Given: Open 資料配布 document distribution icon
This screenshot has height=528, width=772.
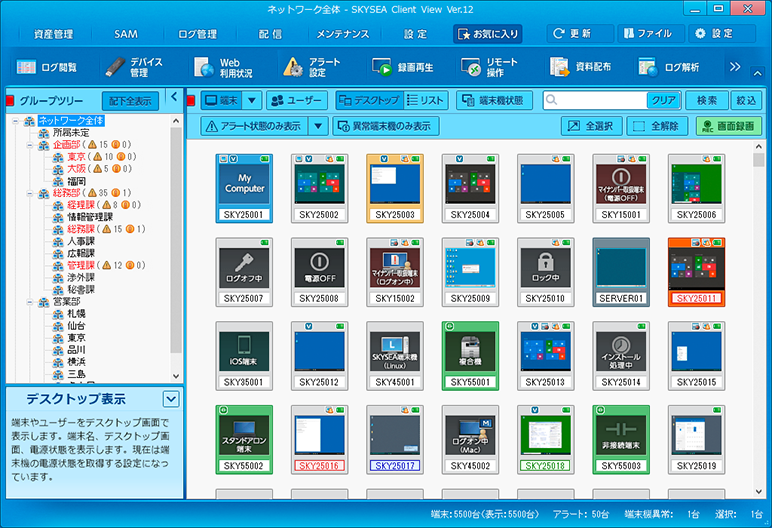Looking at the screenshot, I should tap(559, 67).
